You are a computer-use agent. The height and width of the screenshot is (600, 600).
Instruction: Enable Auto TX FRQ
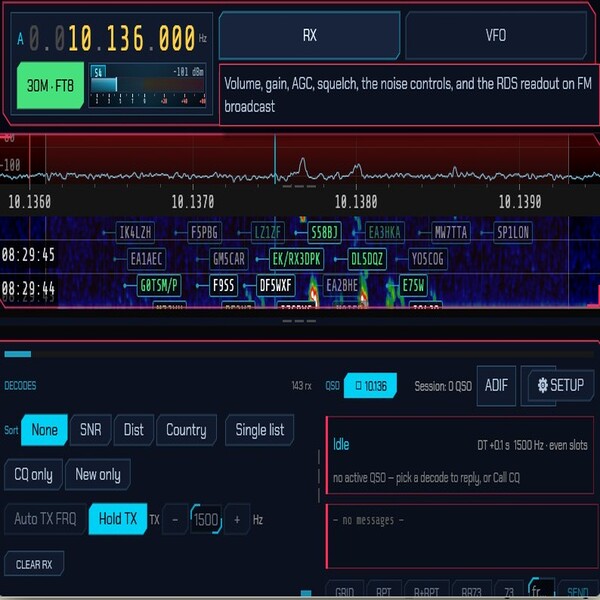[45, 519]
